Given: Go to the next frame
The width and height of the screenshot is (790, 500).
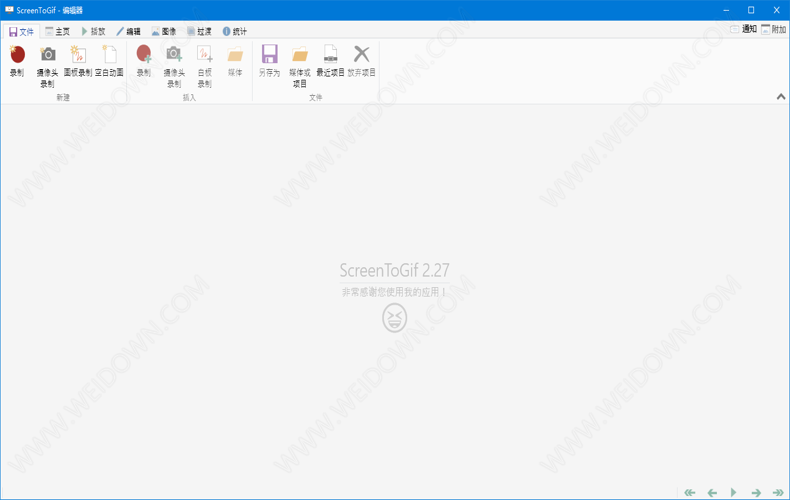Looking at the screenshot, I should pos(756,492).
